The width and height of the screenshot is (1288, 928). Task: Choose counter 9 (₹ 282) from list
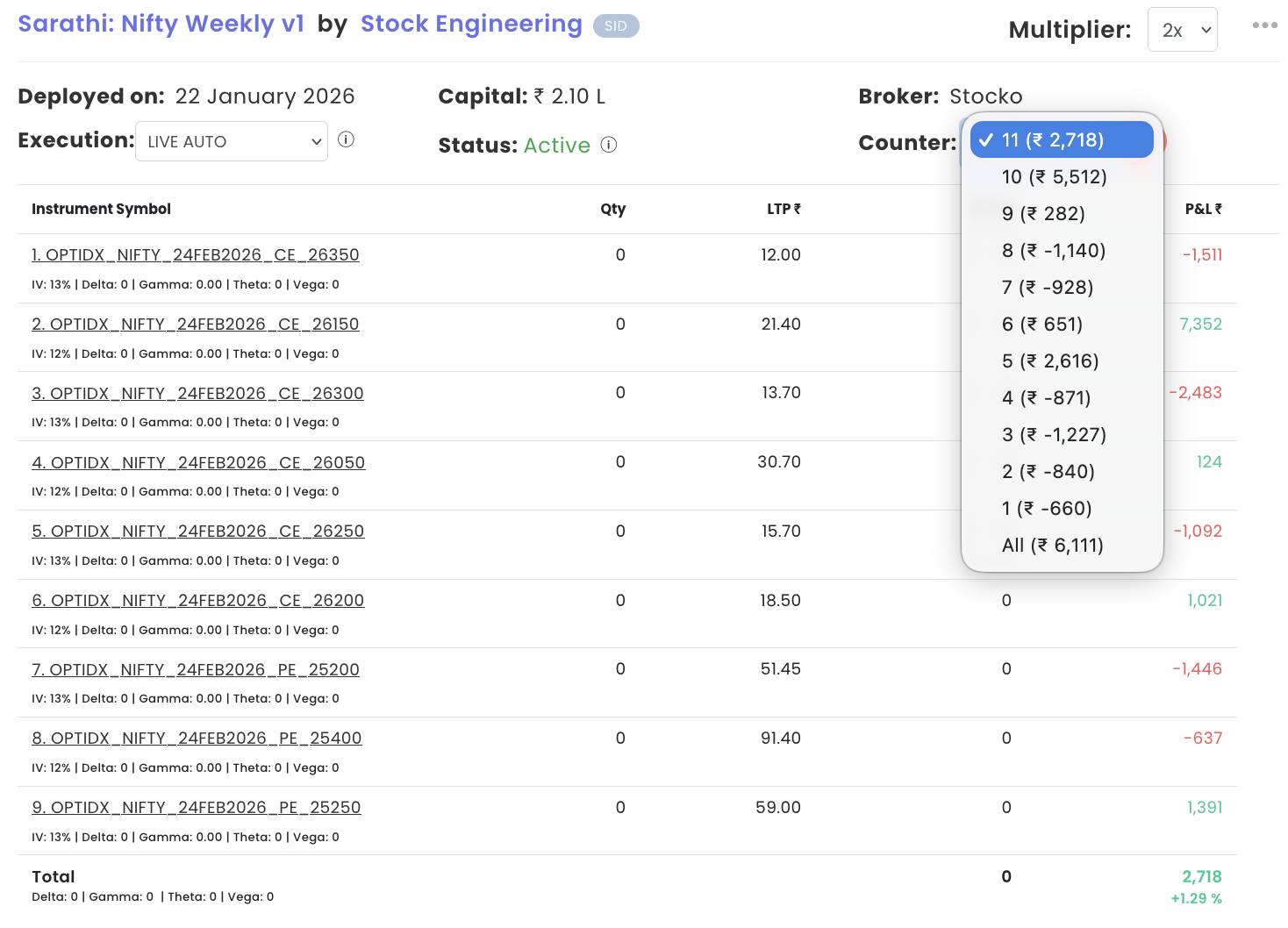point(1043,214)
